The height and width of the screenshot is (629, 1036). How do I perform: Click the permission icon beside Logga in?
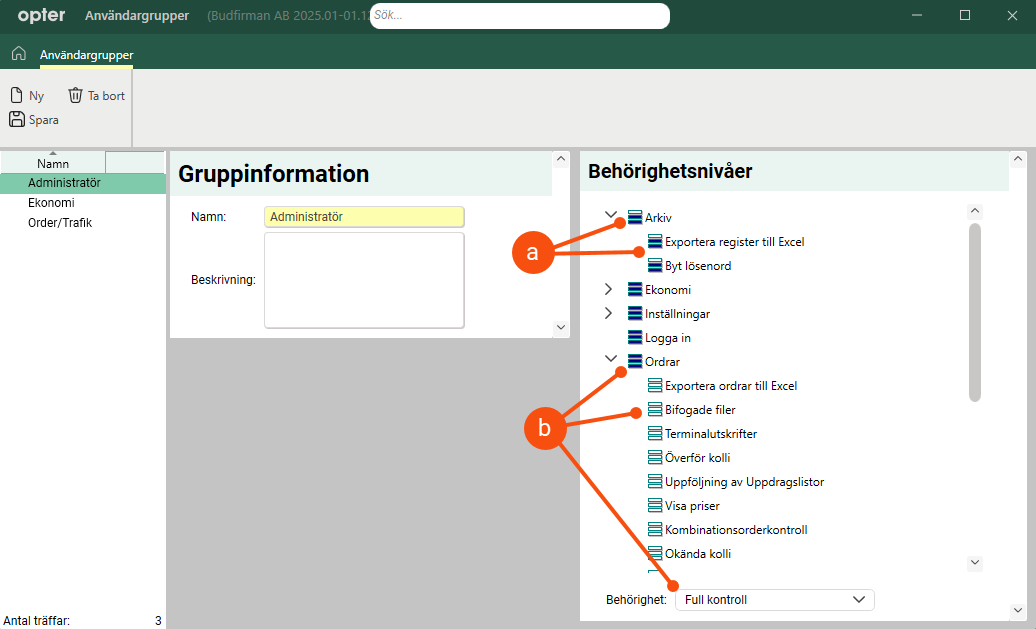[x=634, y=338]
